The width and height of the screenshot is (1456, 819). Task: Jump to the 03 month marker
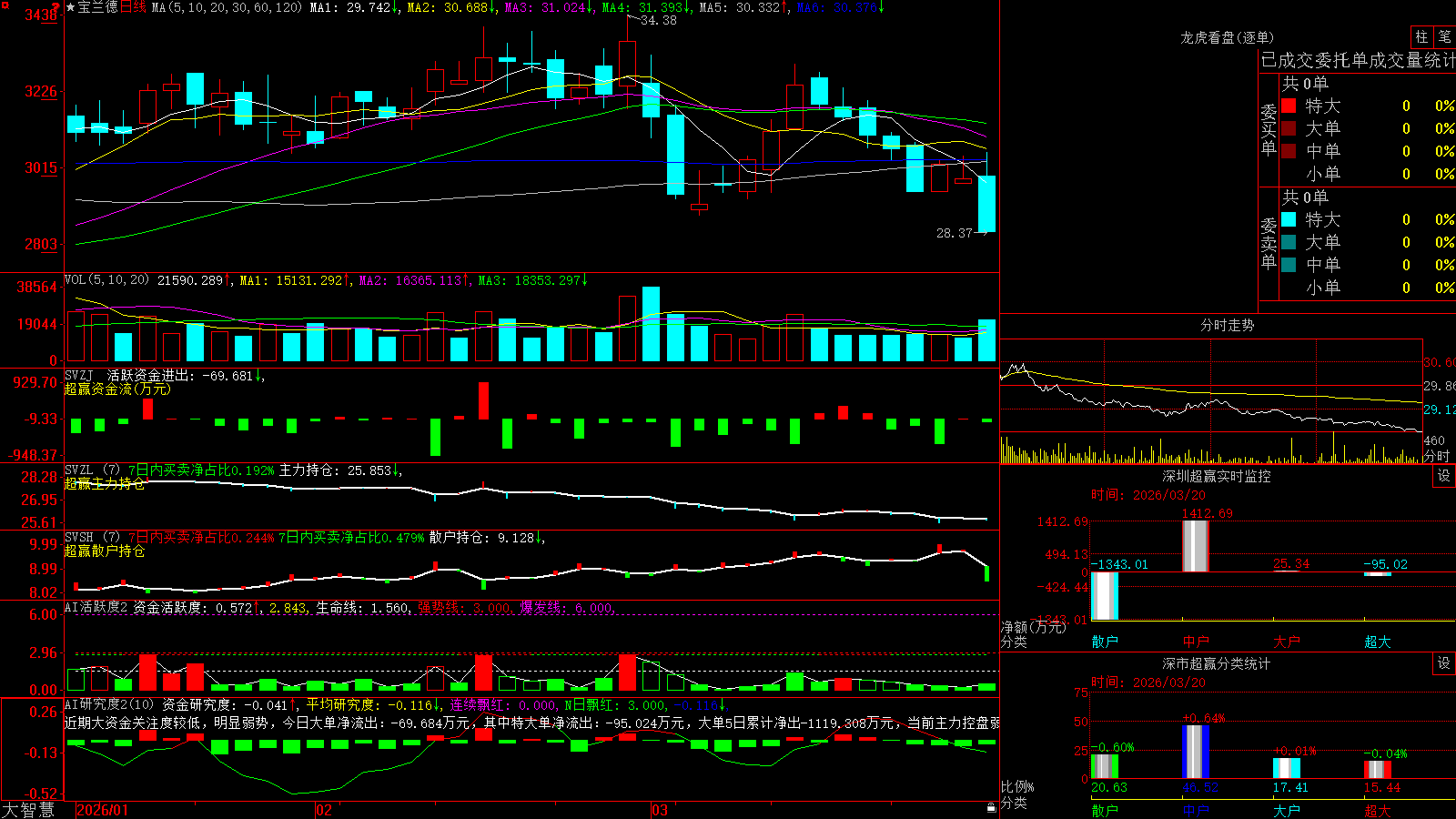coord(660,810)
